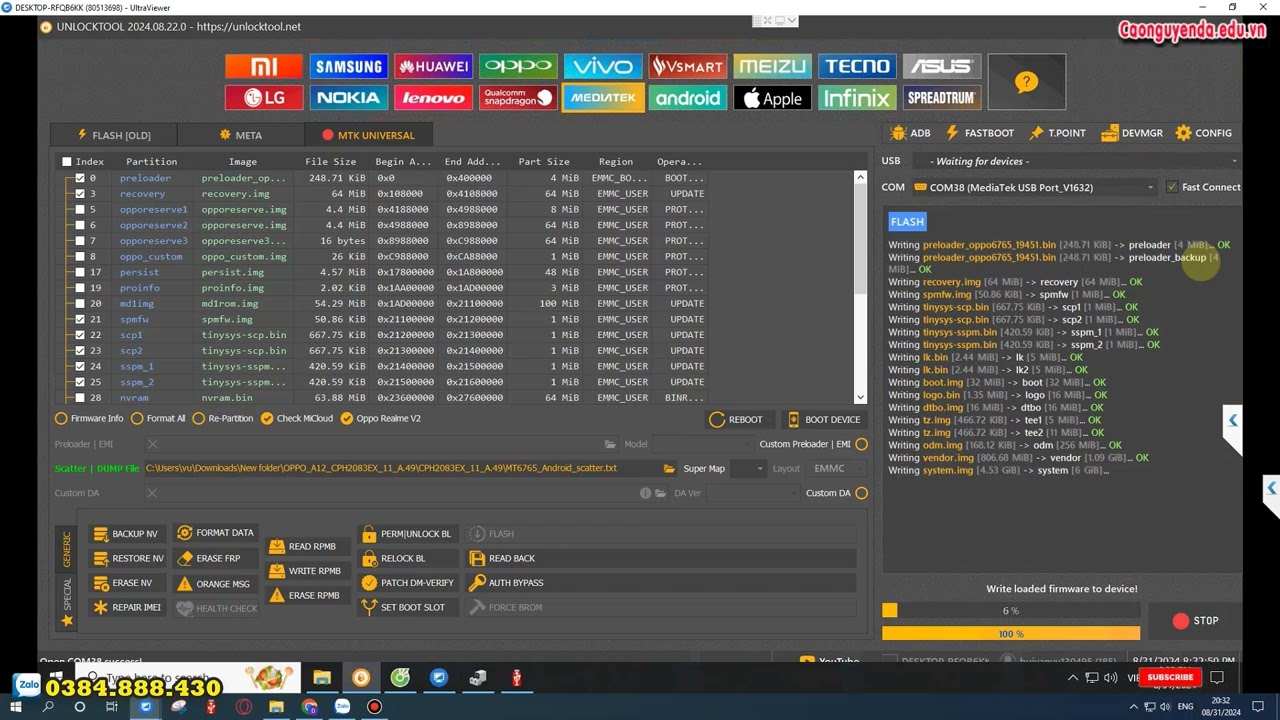Open CONFIG settings
Screen dimensions: 1280x720
(1204, 133)
